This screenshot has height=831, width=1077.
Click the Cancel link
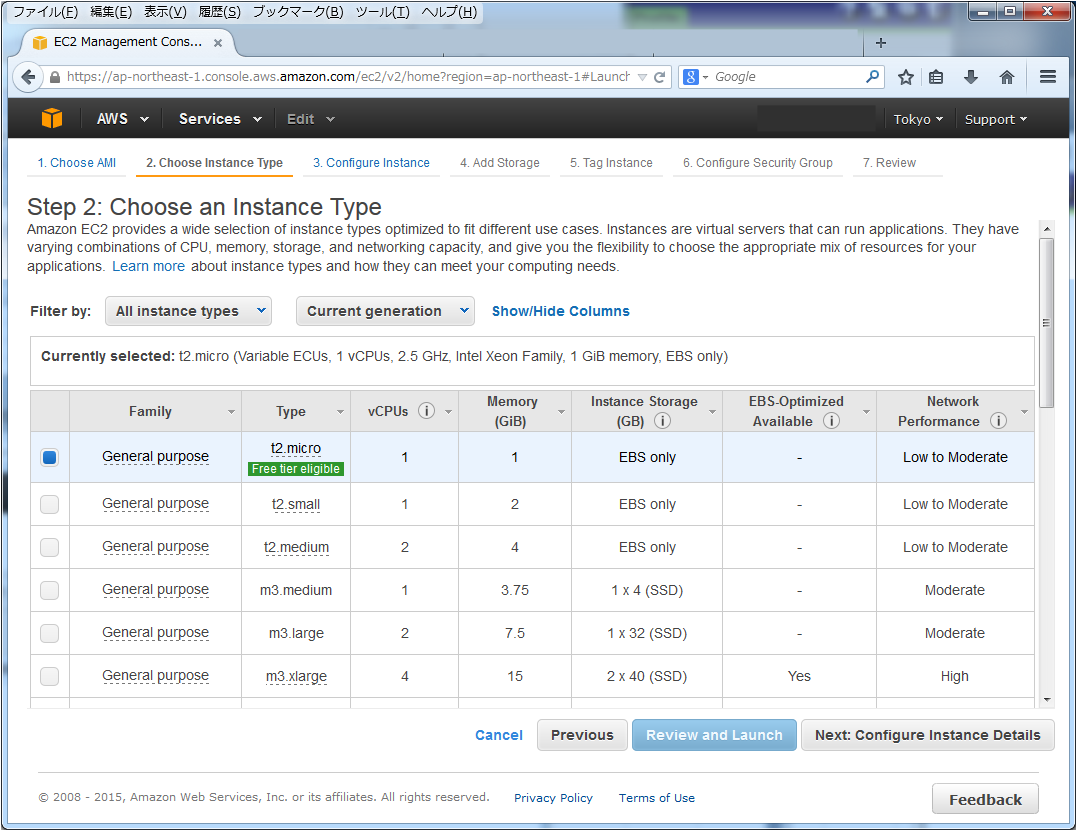point(499,735)
